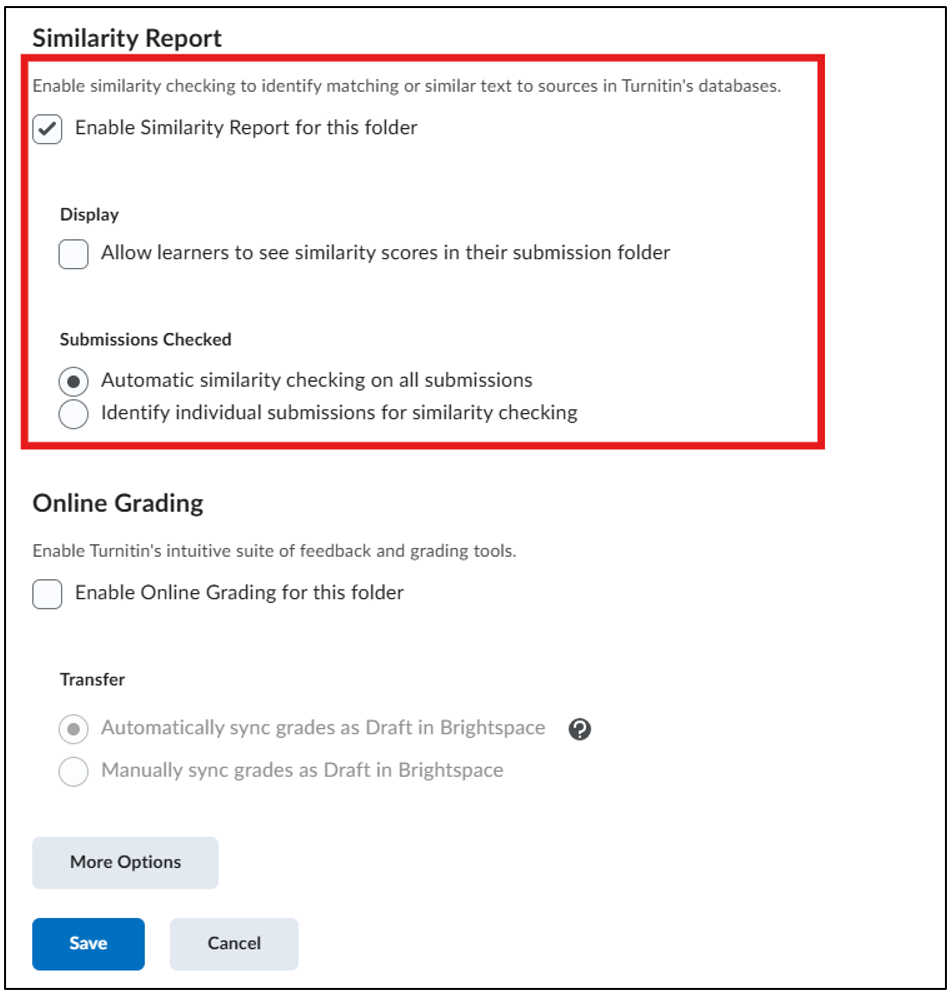952x997 pixels.
Task: Click the Transfer subheading
Action: coord(92,680)
